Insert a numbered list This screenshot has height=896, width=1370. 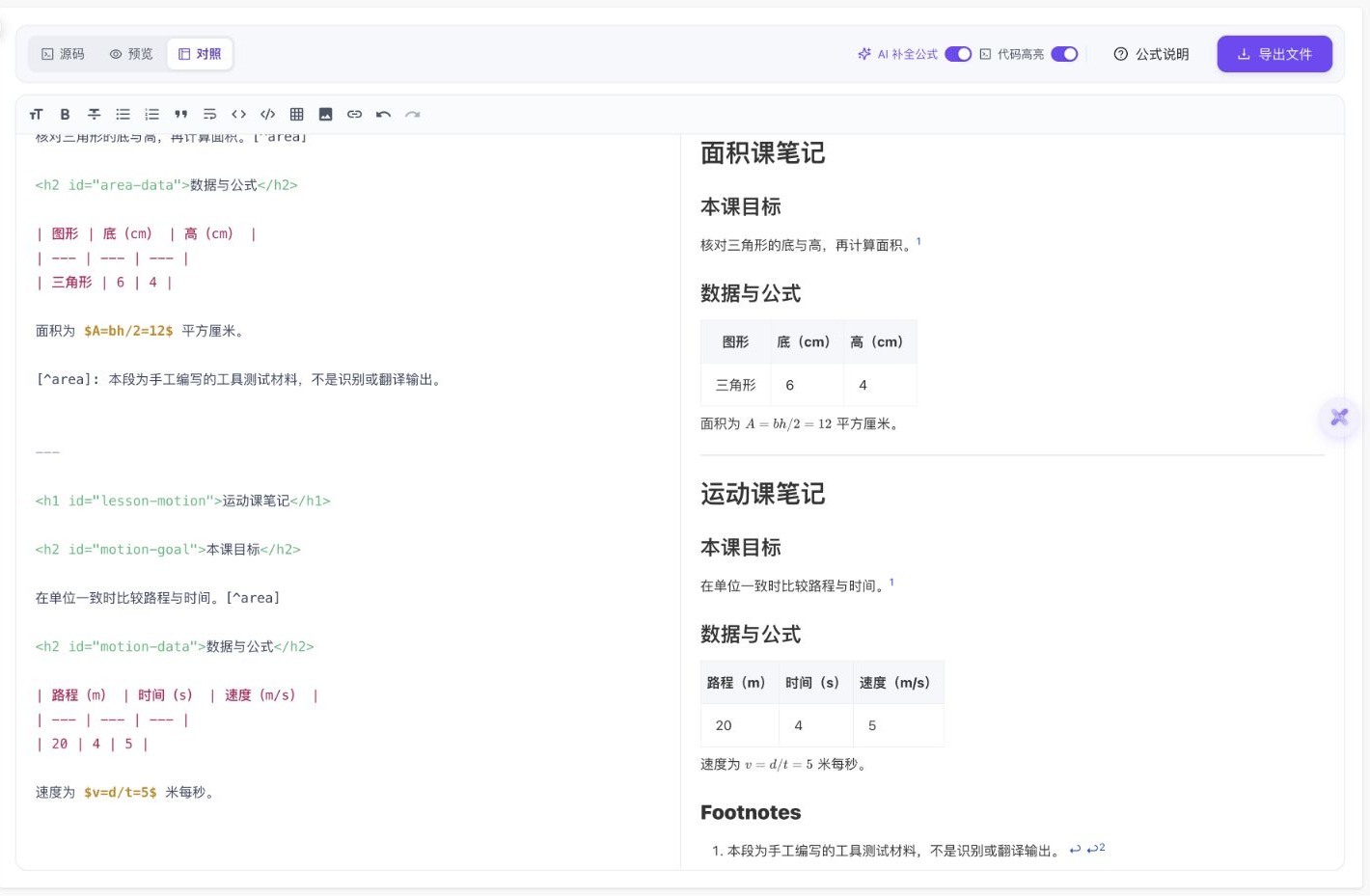(x=151, y=114)
